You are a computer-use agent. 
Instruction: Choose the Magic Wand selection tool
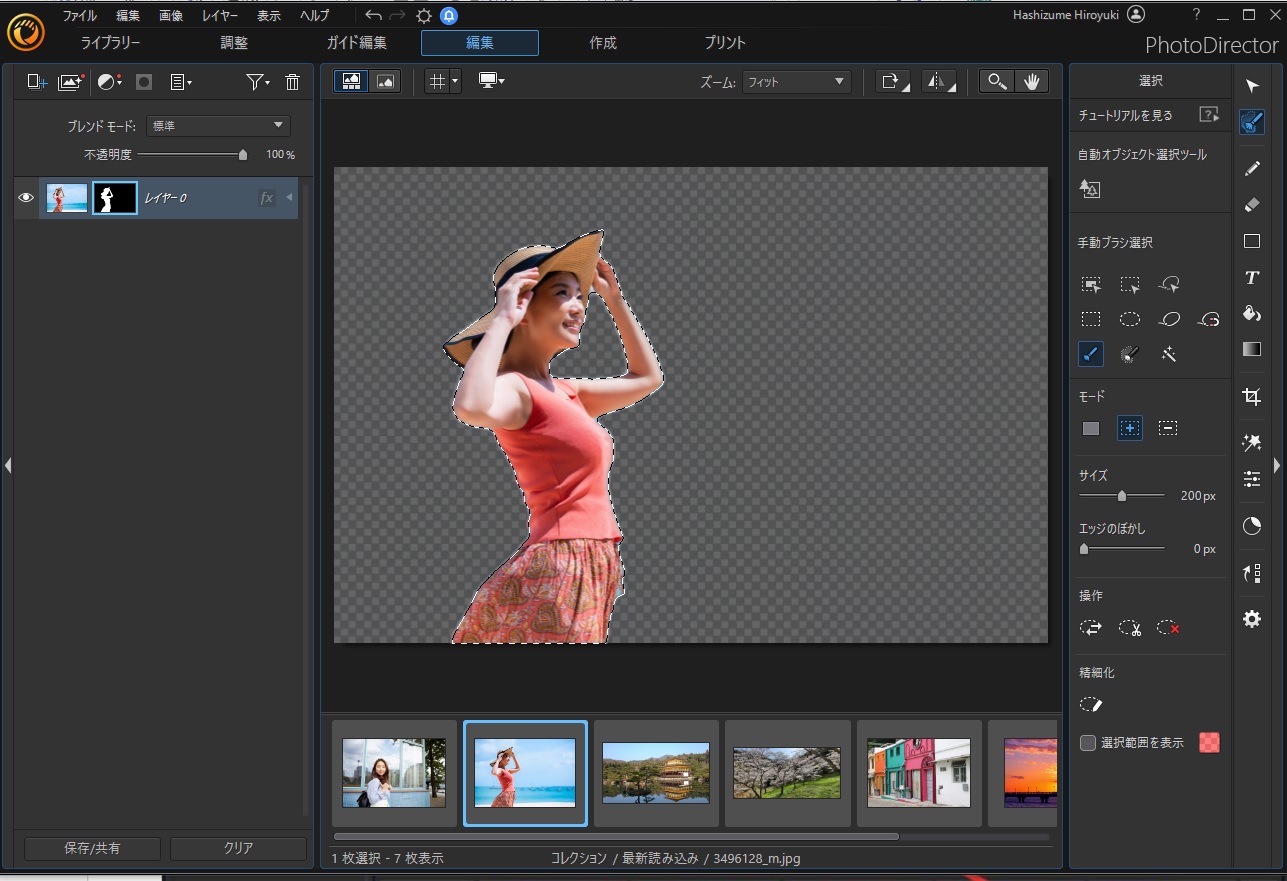(1168, 353)
